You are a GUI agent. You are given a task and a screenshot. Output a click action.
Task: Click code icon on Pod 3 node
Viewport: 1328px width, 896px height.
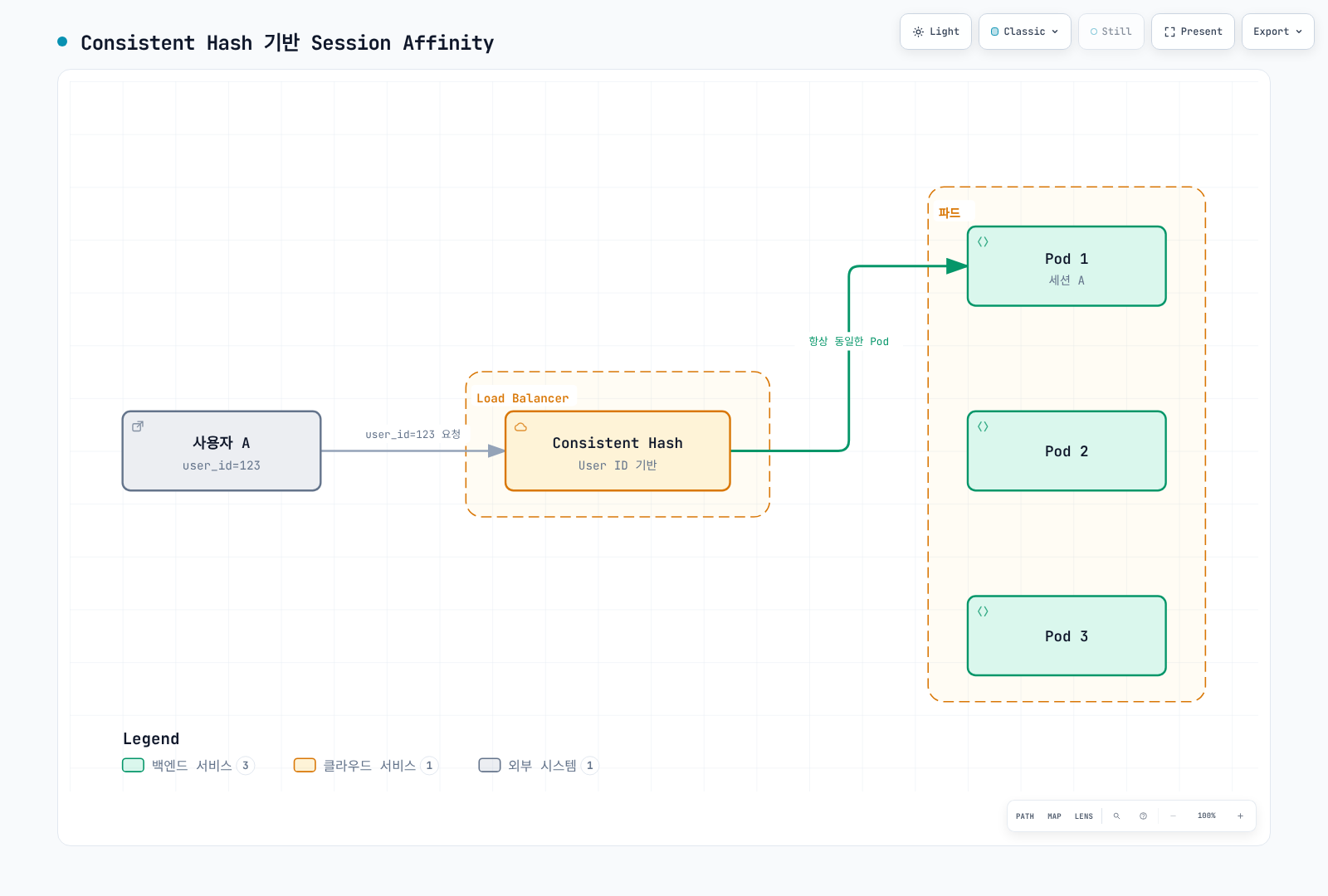pyautogui.click(x=983, y=611)
